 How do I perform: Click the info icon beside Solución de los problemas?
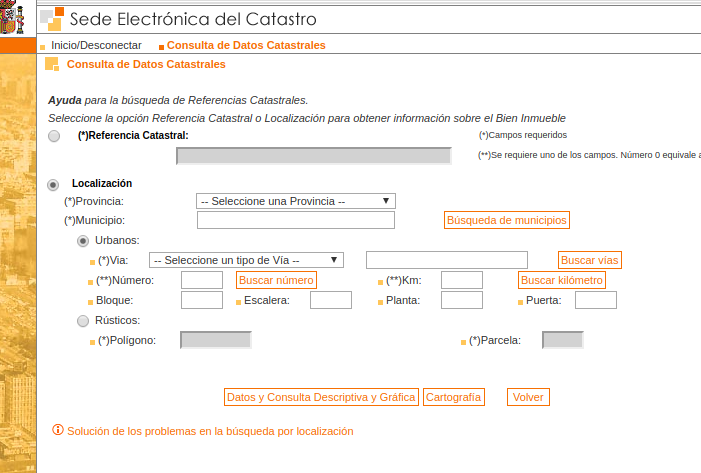click(58, 430)
